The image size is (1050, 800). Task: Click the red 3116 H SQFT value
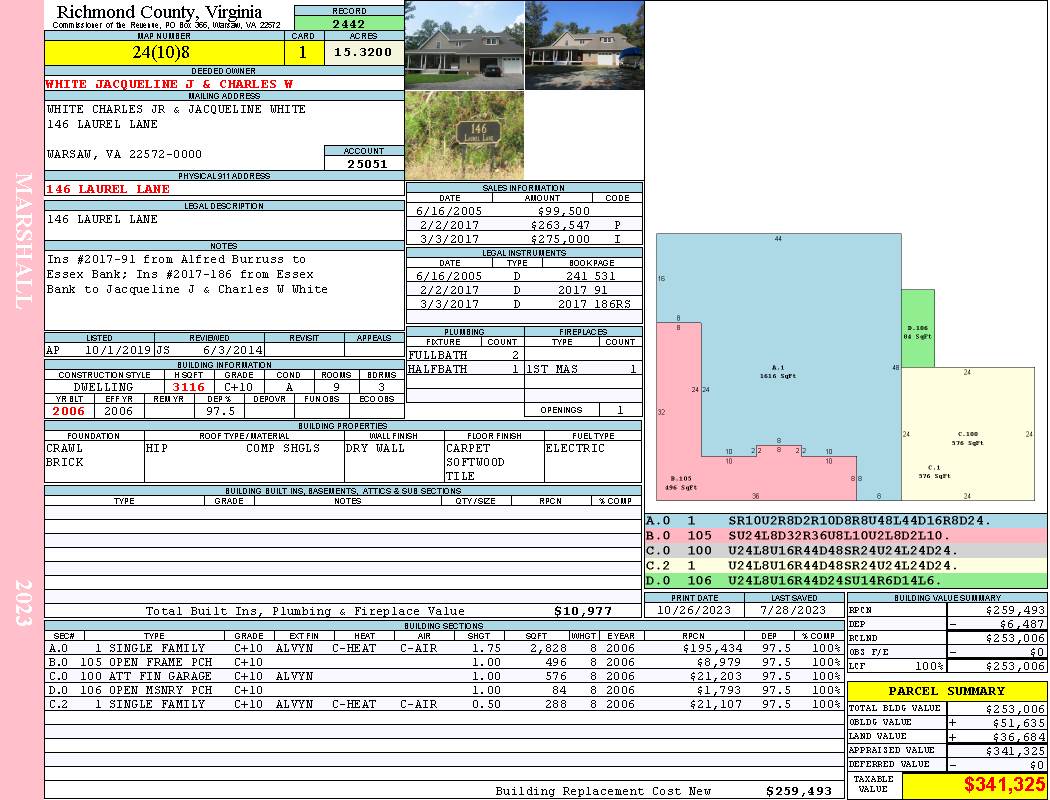[189, 387]
